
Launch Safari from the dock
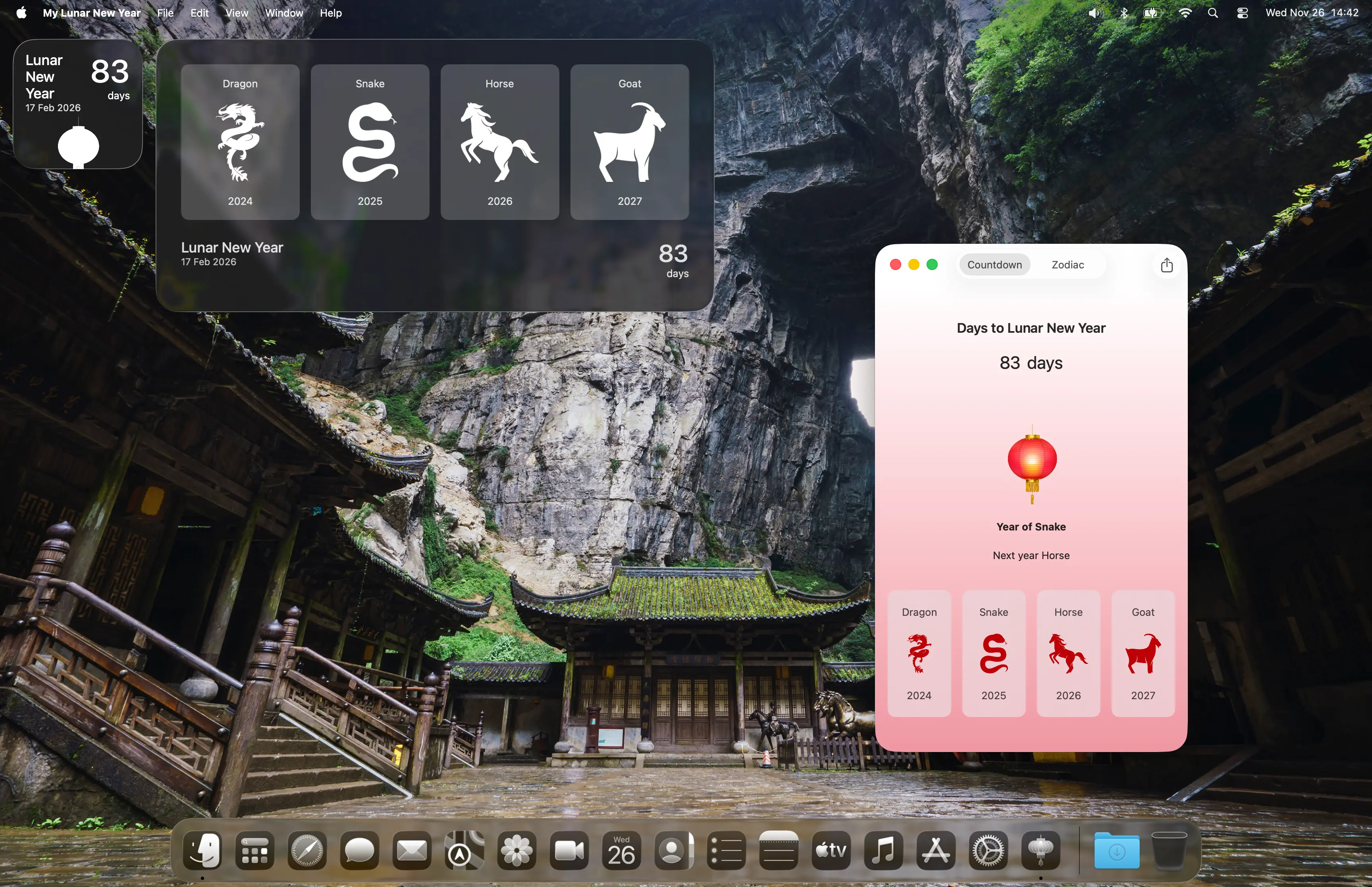click(x=307, y=850)
